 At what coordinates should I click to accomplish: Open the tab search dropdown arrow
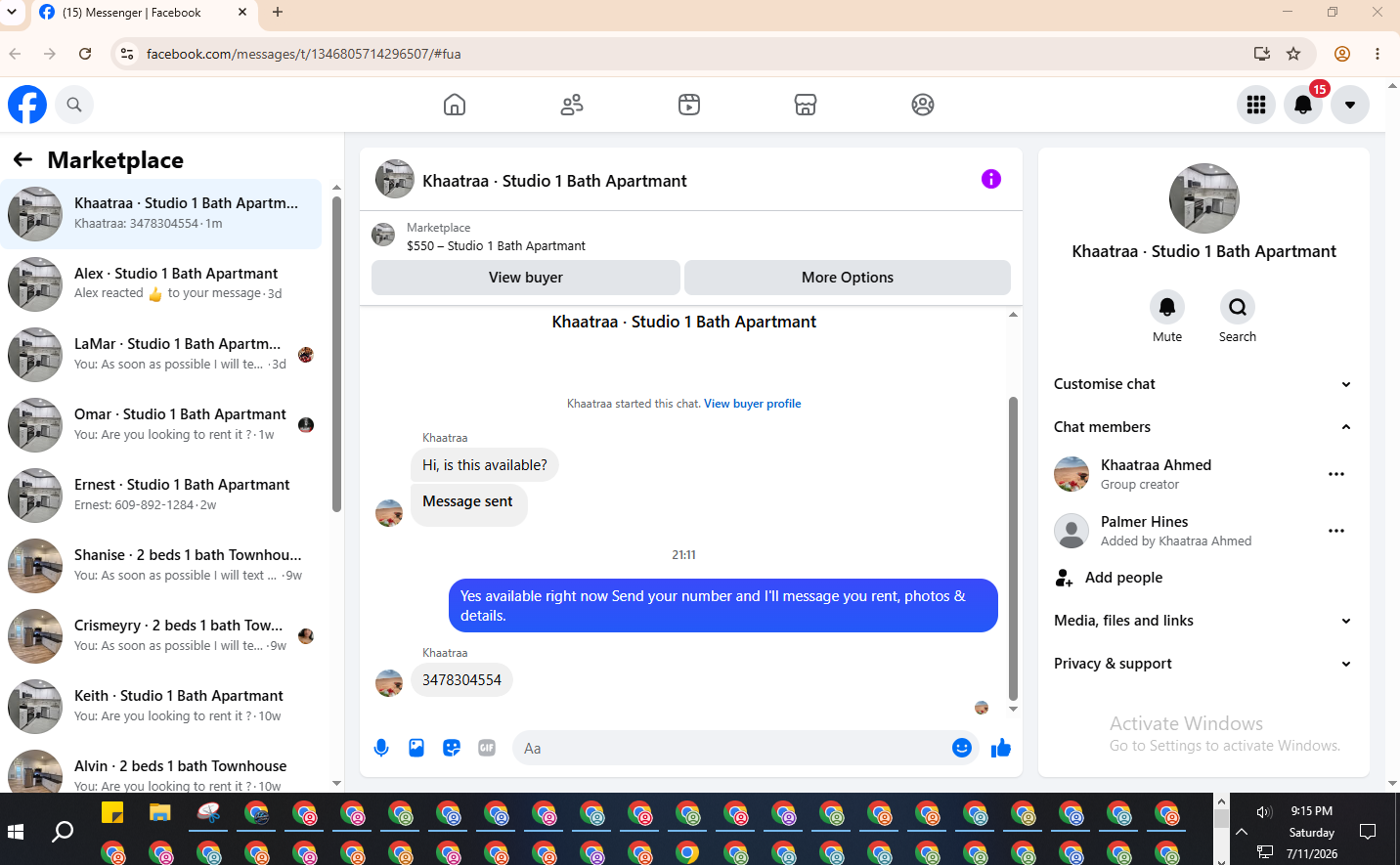(x=12, y=13)
